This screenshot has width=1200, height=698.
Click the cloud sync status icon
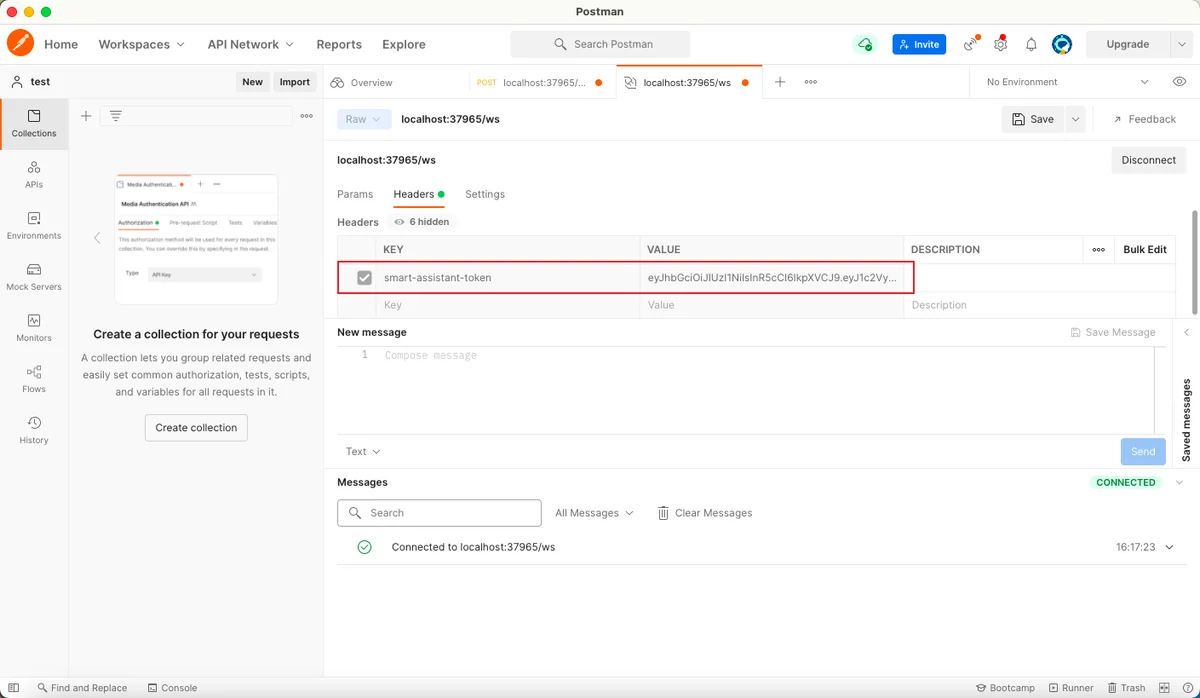tap(865, 44)
